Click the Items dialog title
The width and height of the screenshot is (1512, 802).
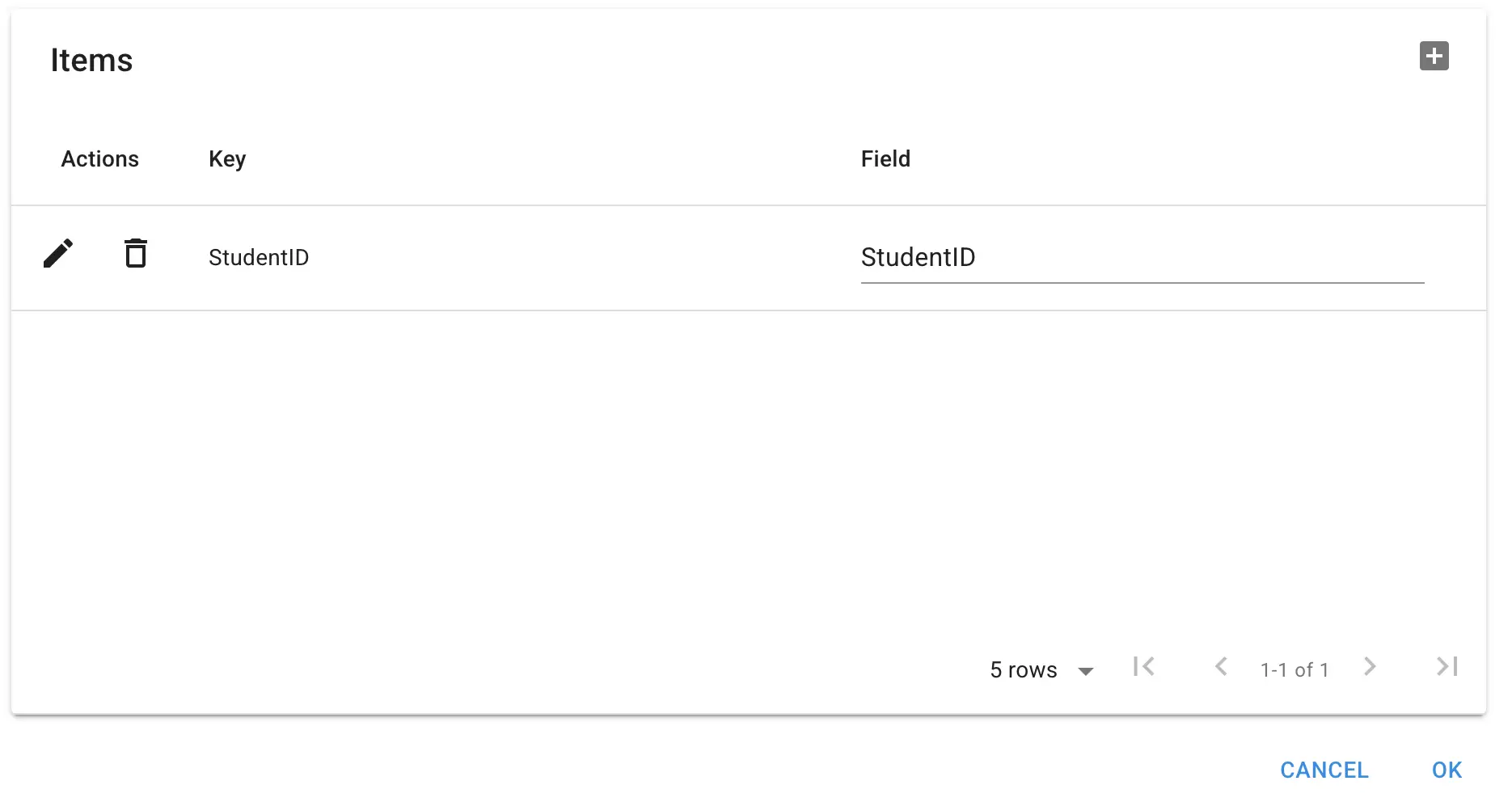91,61
